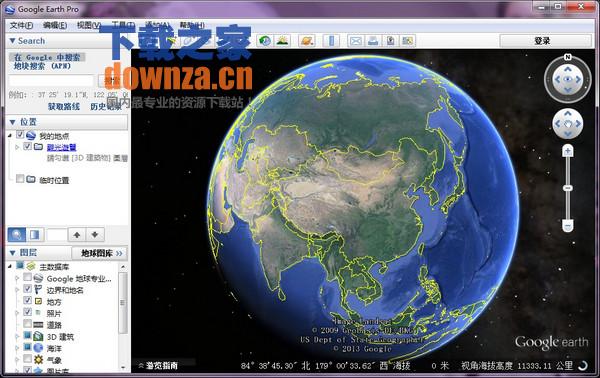The image size is (600, 378).
Task: Pan up with the hand joystick arrow
Action: click(568, 114)
